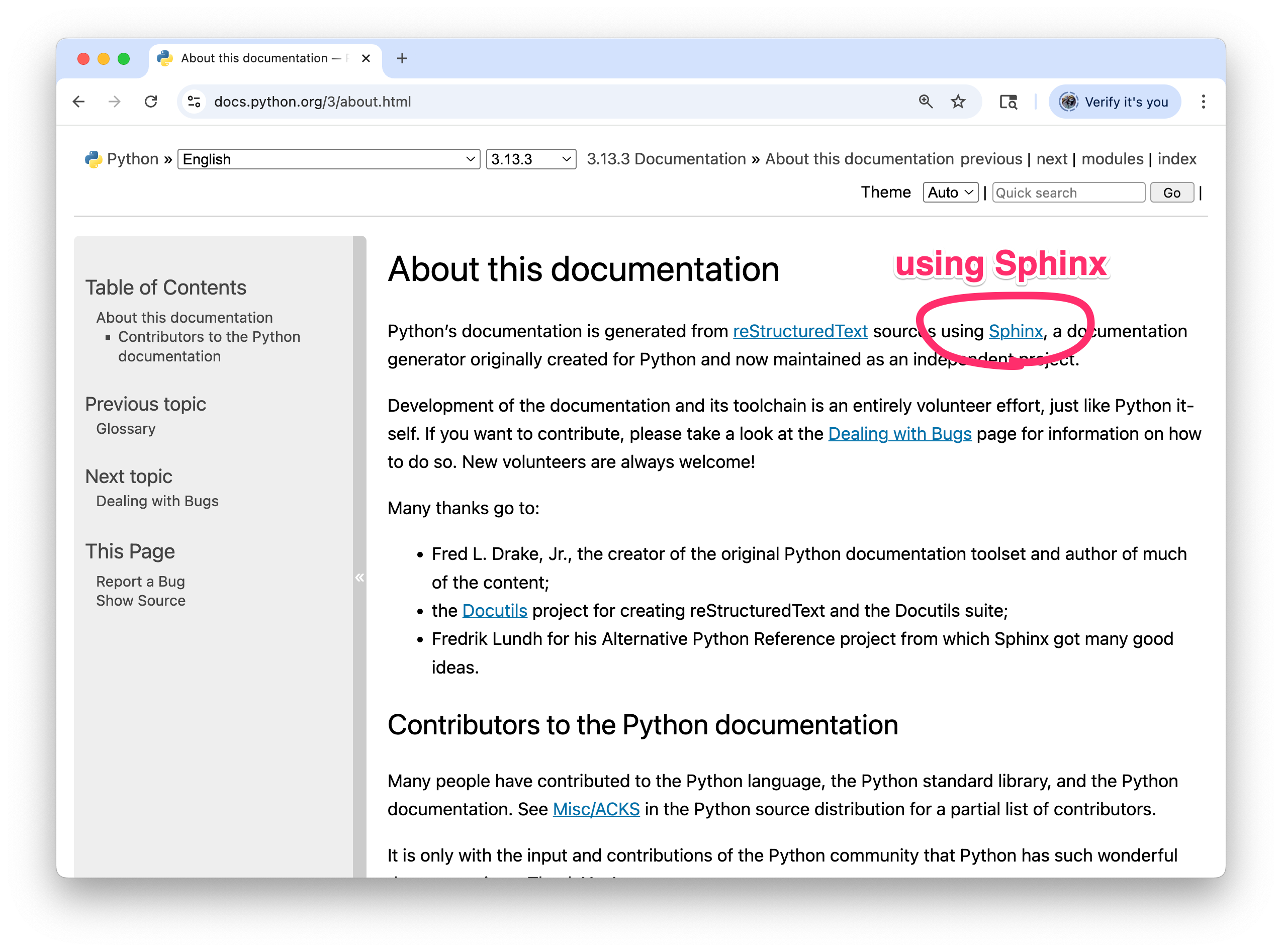Click the Python logo in navigation bar
This screenshot has height=952, width=1282.
click(x=94, y=159)
